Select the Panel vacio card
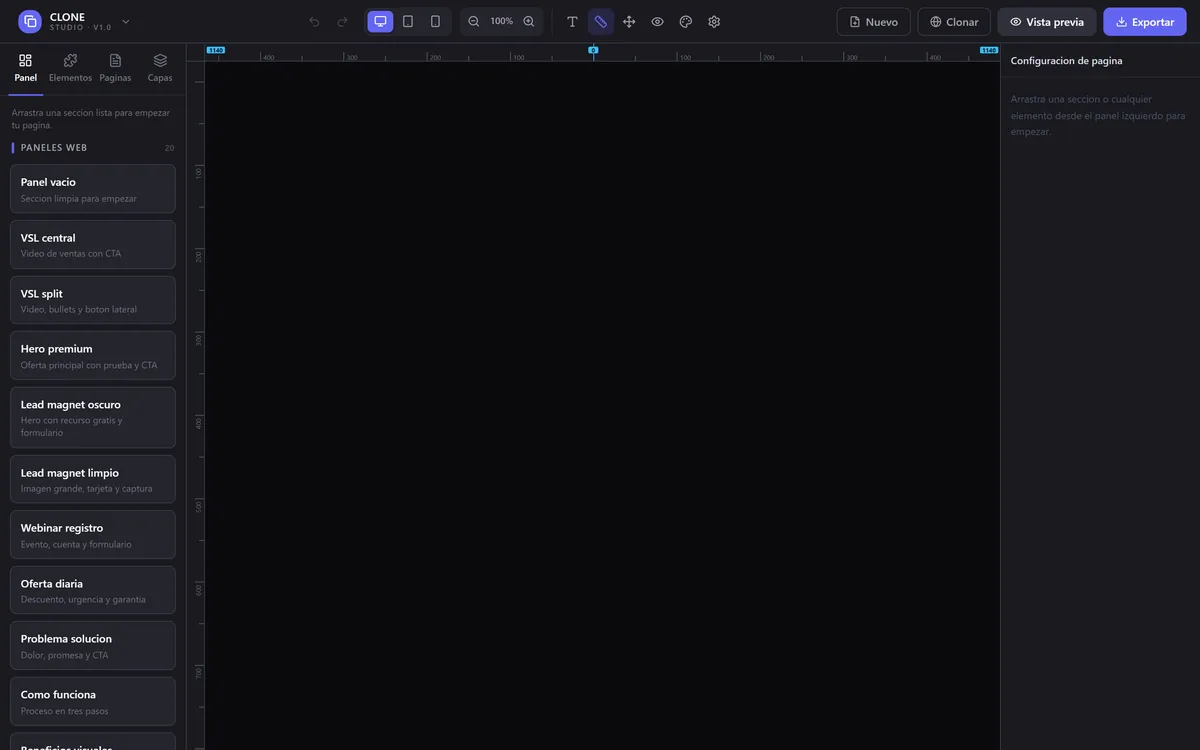The height and width of the screenshot is (750, 1200). pos(93,189)
